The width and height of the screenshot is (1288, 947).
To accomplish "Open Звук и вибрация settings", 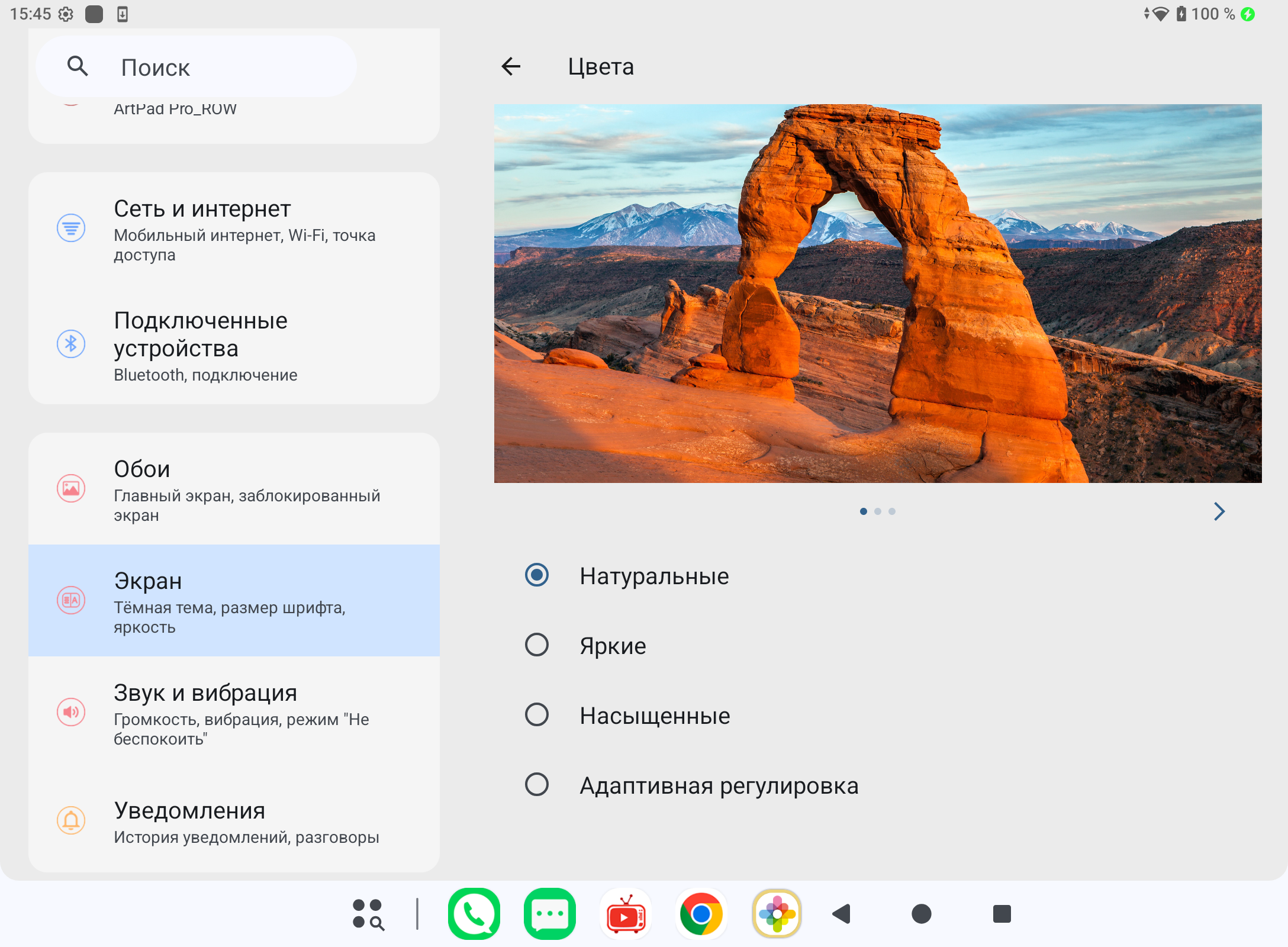I will coord(234,712).
